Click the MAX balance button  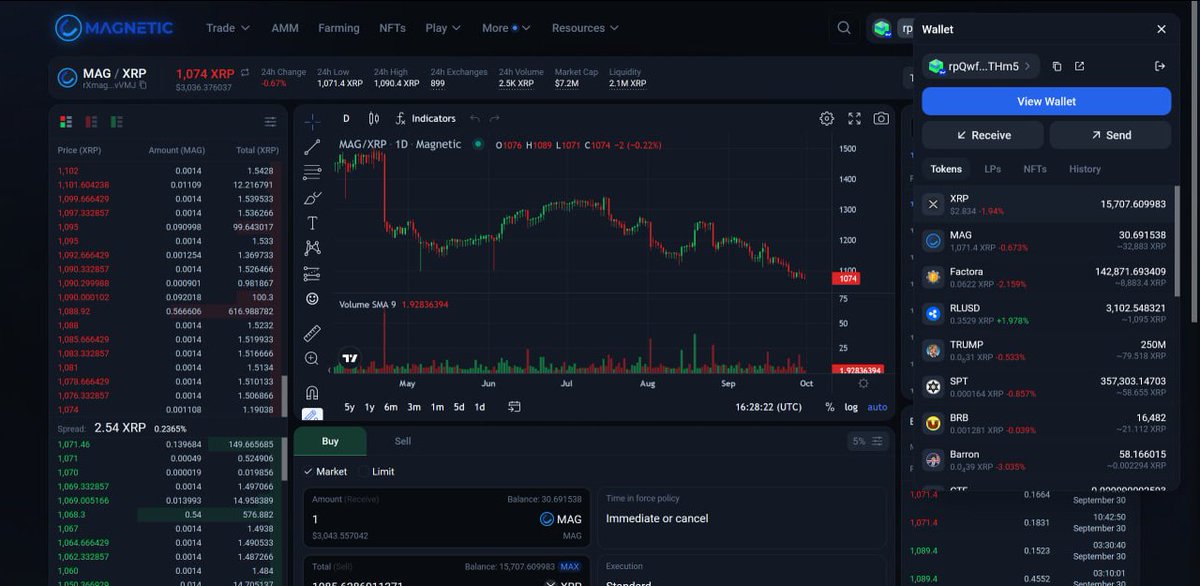click(569, 566)
